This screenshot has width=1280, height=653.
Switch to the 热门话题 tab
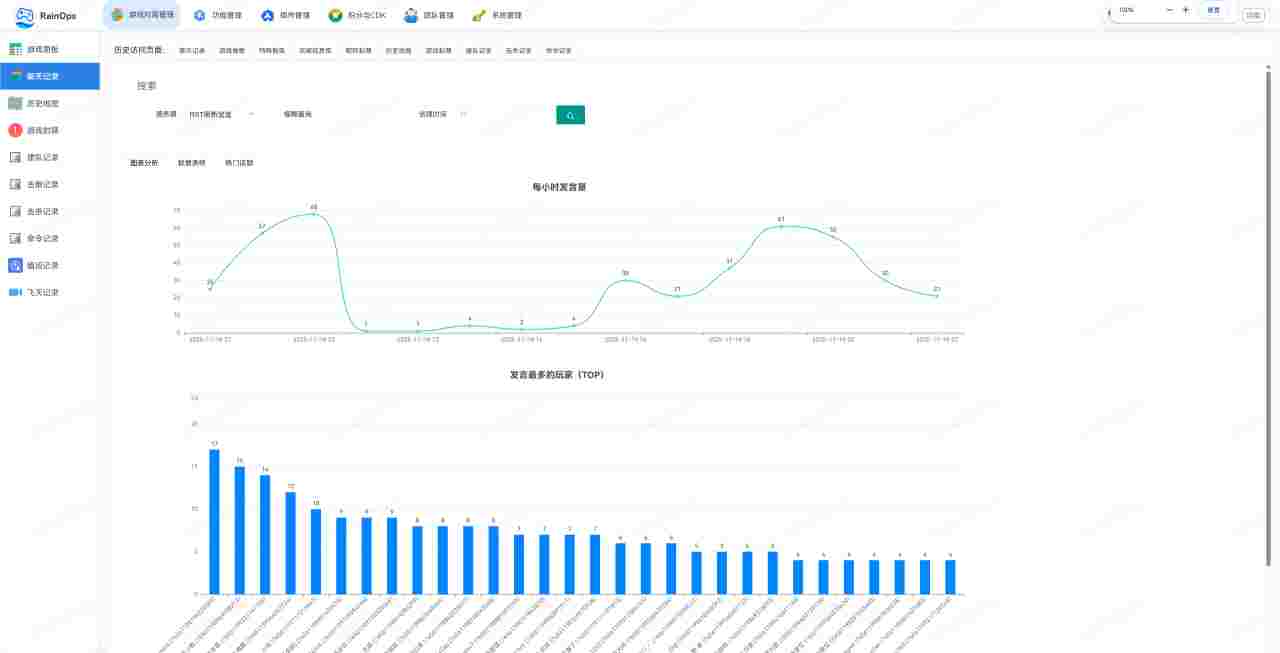239,162
